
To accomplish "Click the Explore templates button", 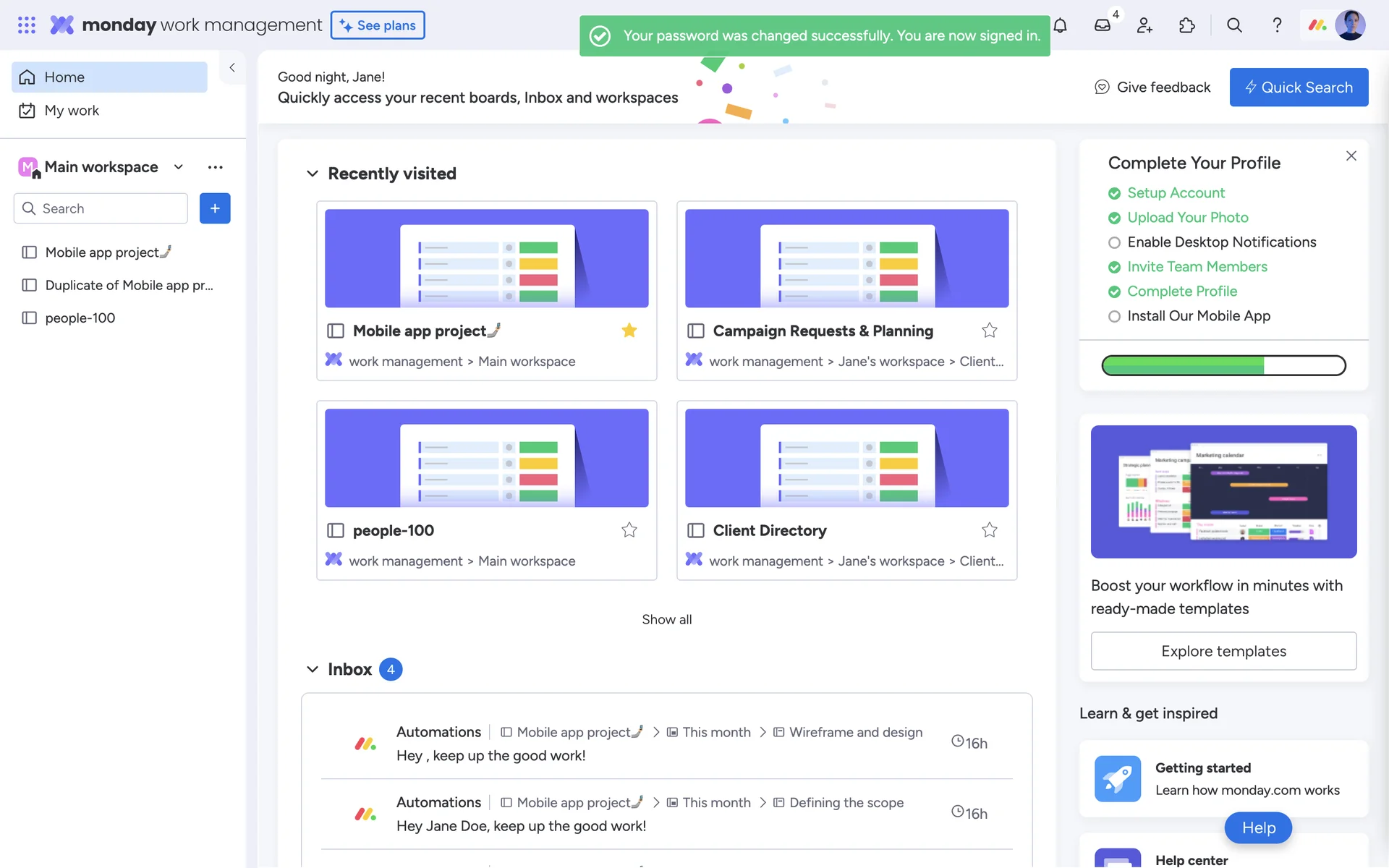I will 1223,651.
